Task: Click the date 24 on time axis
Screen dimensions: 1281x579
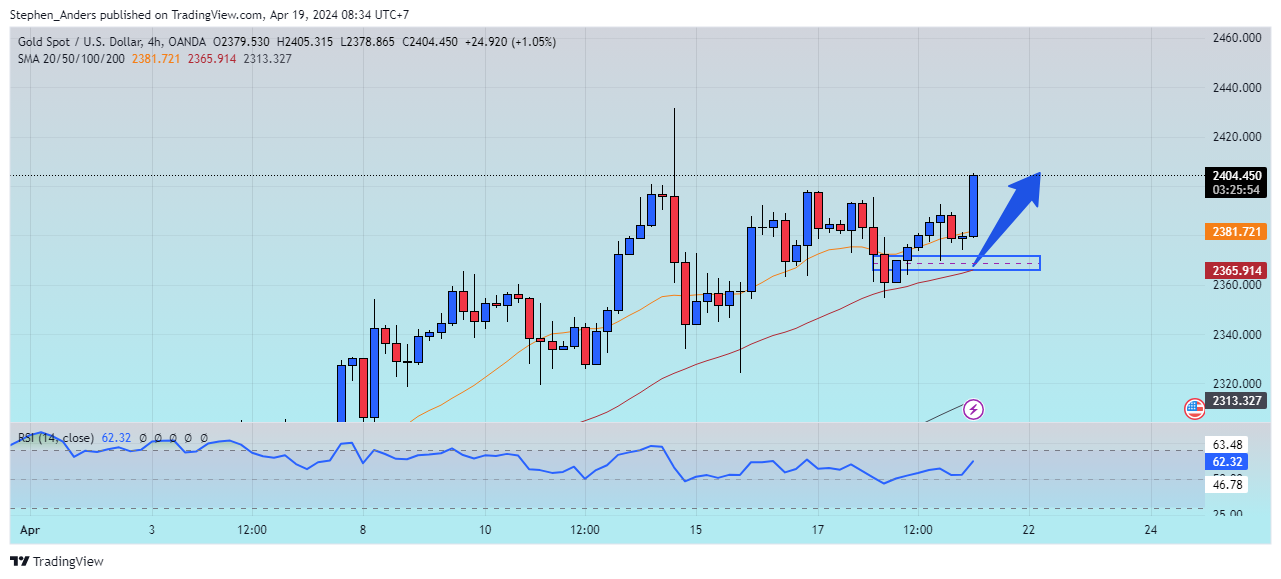Action: (x=1151, y=530)
